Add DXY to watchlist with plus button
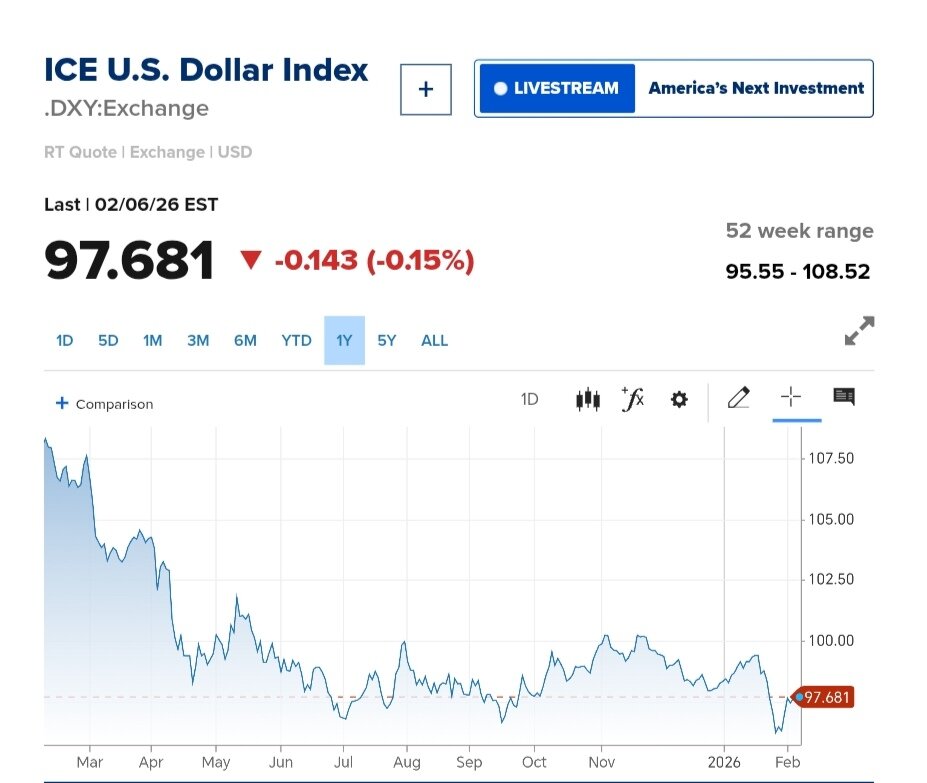The height and width of the screenshot is (783, 927). tap(426, 89)
